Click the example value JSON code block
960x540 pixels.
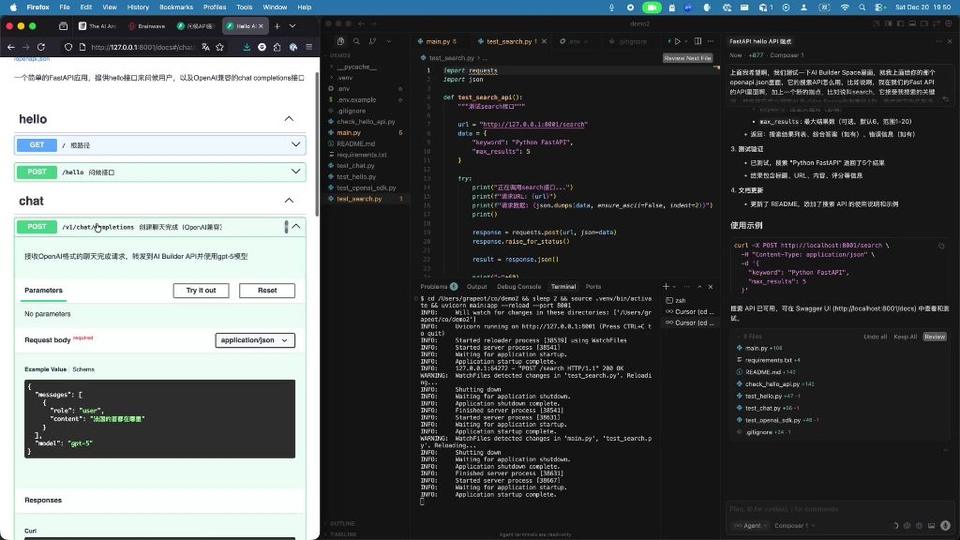(x=160, y=419)
